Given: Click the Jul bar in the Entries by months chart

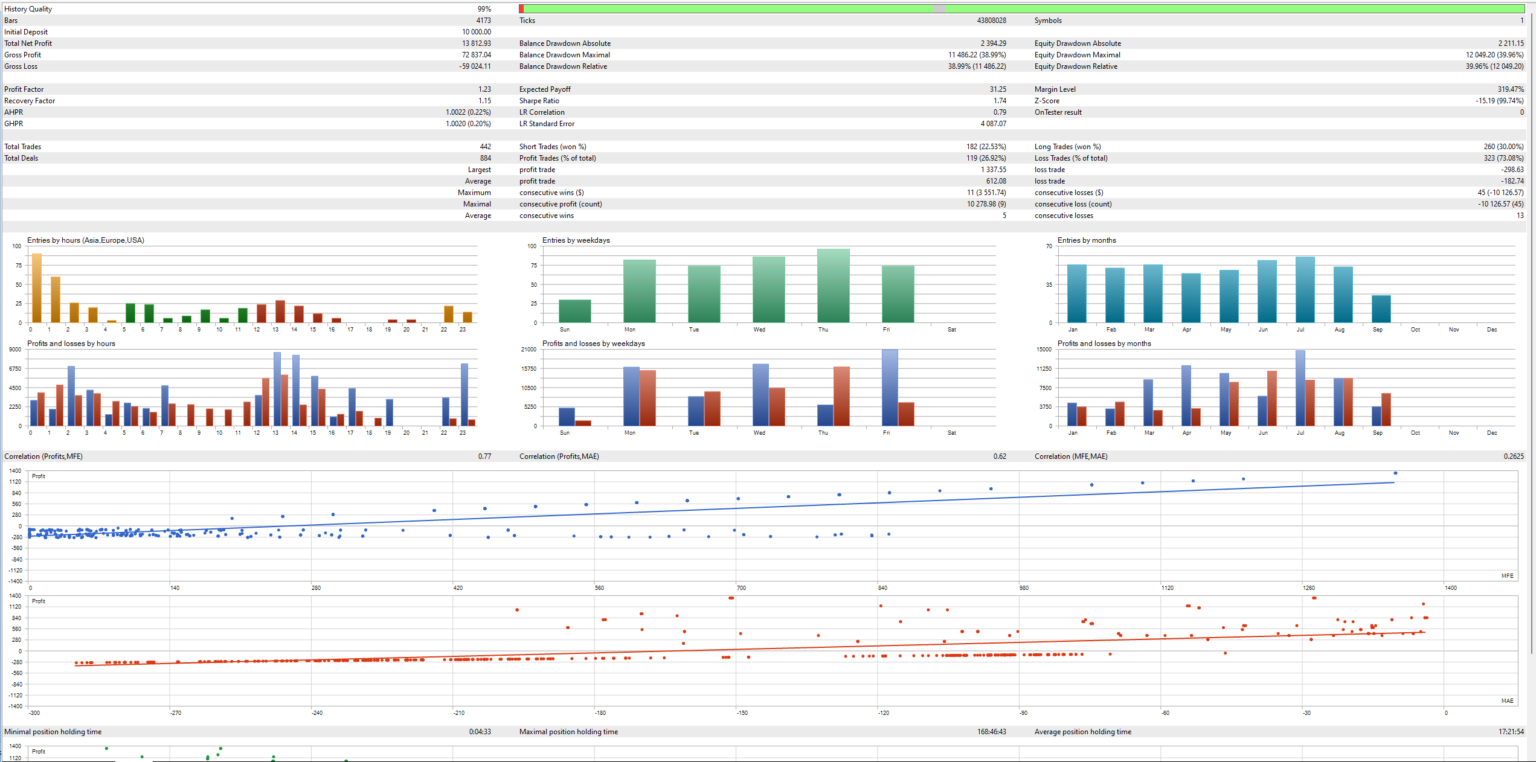Looking at the screenshot, I should [x=1304, y=290].
